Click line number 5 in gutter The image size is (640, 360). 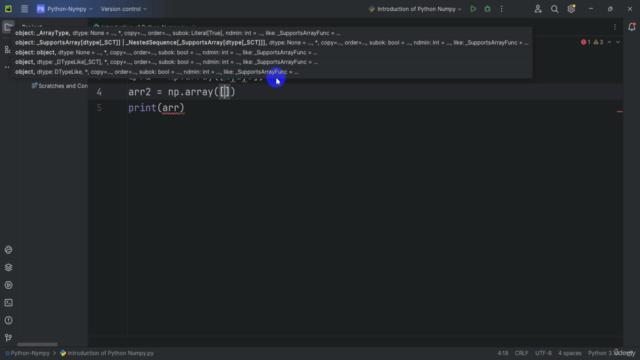pos(99,108)
